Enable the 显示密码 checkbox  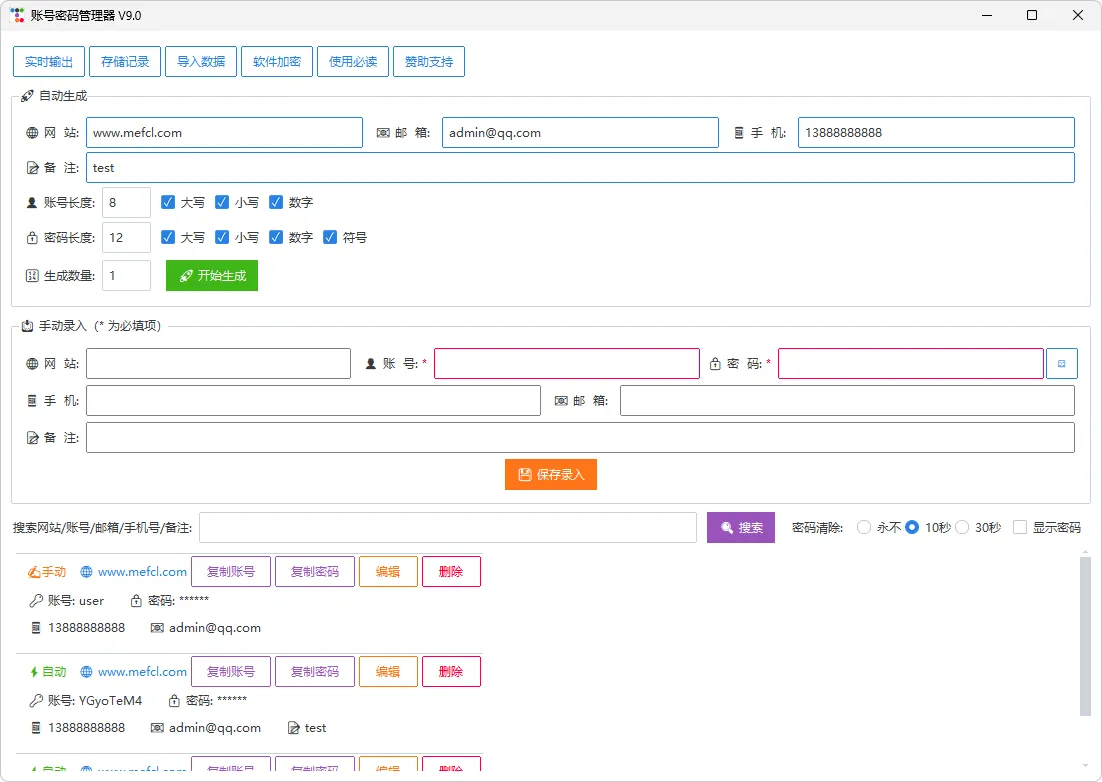click(1020, 528)
